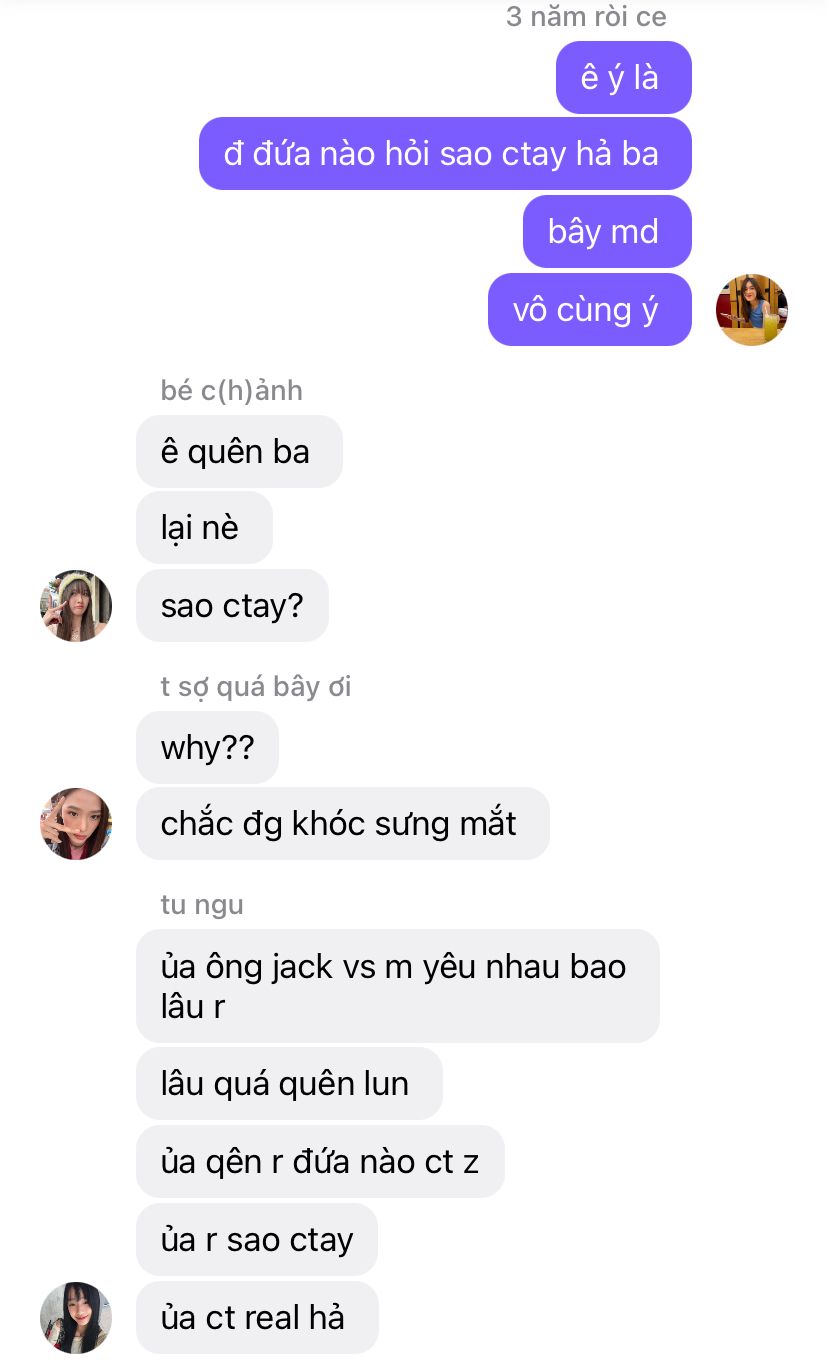Viewport: 828px width, 1370px height.
Task: Tap the 'why??' message bubble
Action: point(207,748)
